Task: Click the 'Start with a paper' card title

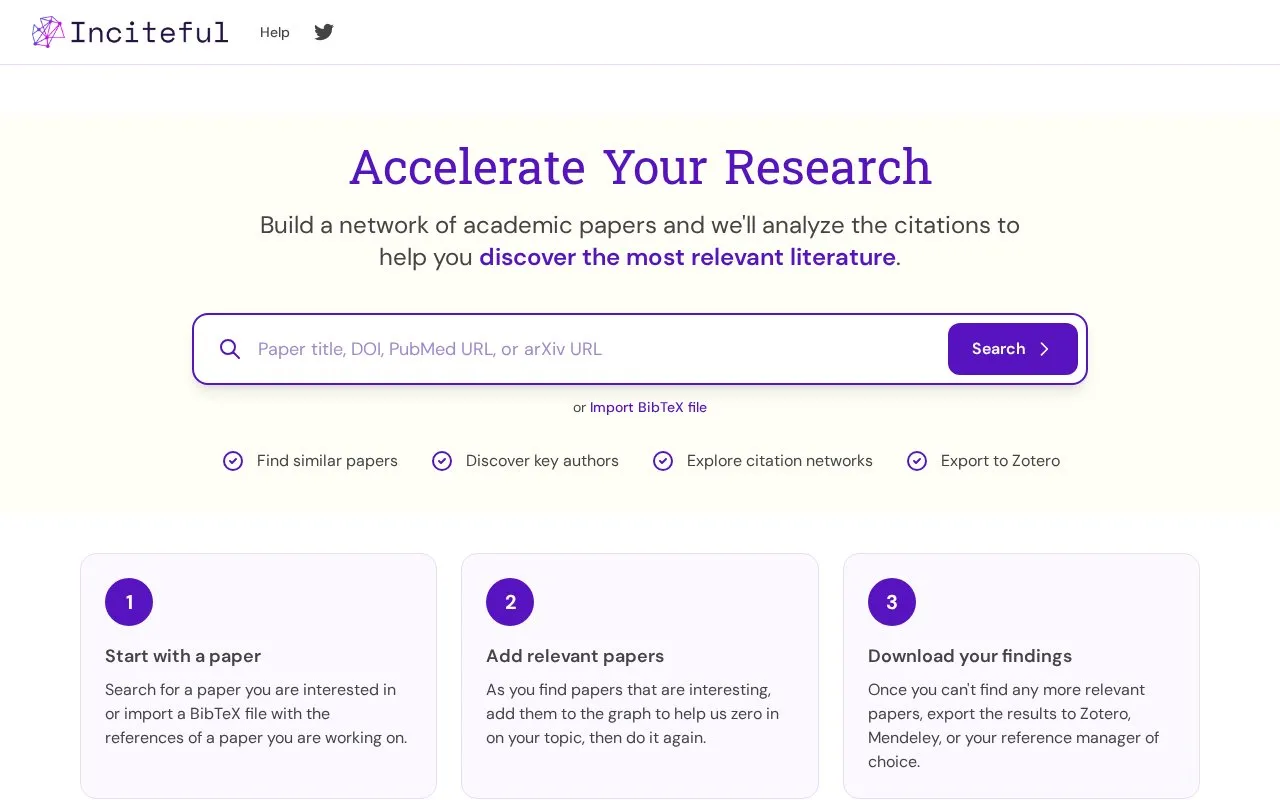Action: pos(183,656)
